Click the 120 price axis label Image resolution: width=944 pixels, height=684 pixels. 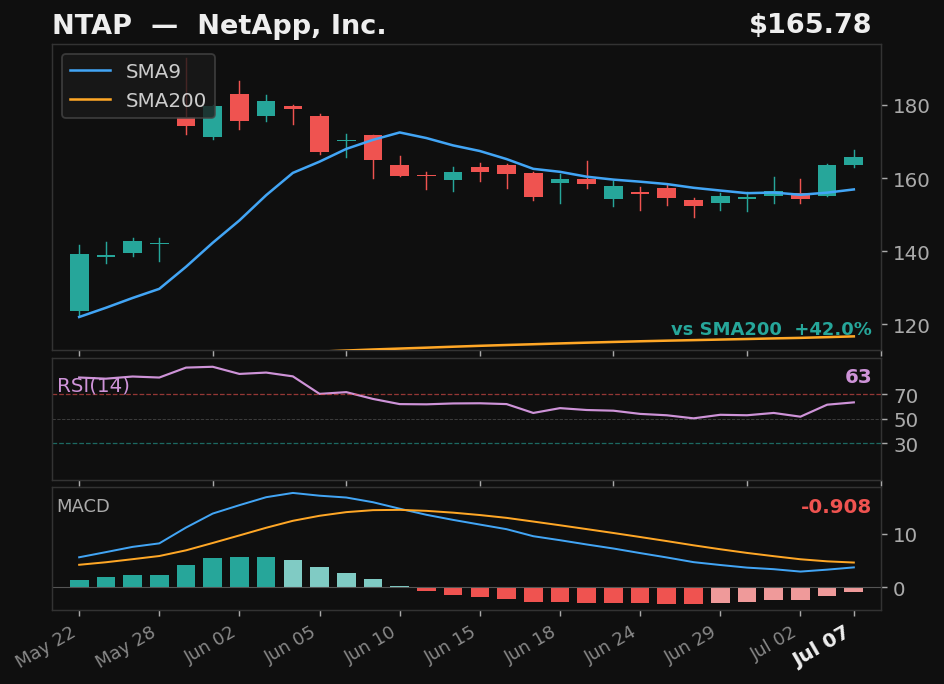[x=911, y=326]
